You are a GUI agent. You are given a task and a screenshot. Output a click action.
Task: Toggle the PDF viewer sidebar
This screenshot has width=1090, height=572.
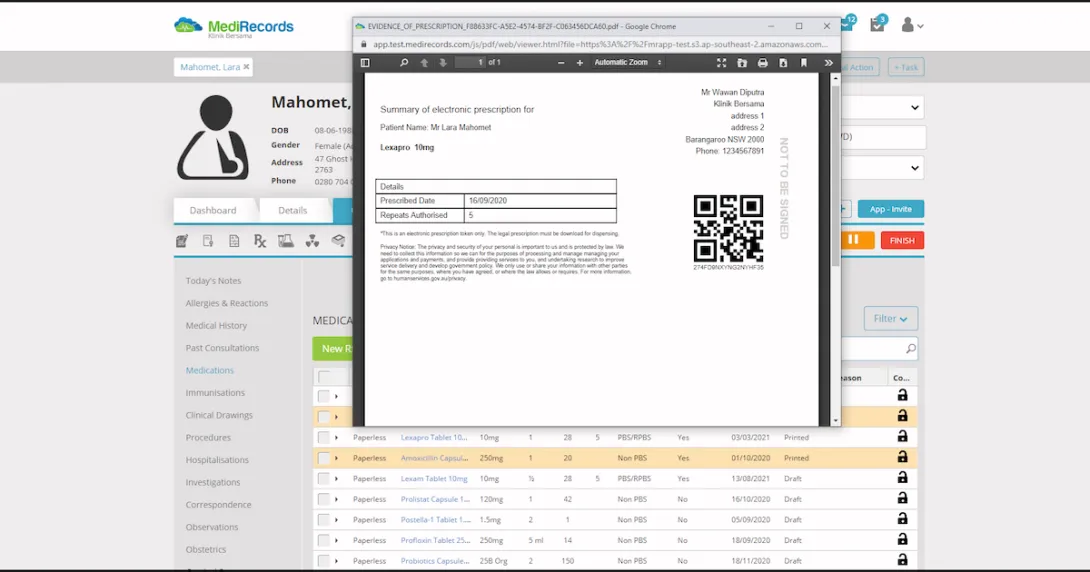[x=365, y=63]
